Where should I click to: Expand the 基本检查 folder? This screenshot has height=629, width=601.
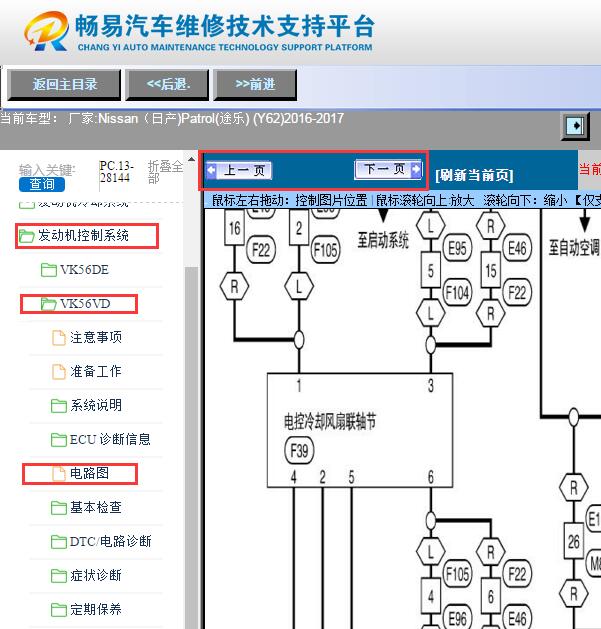[95, 507]
